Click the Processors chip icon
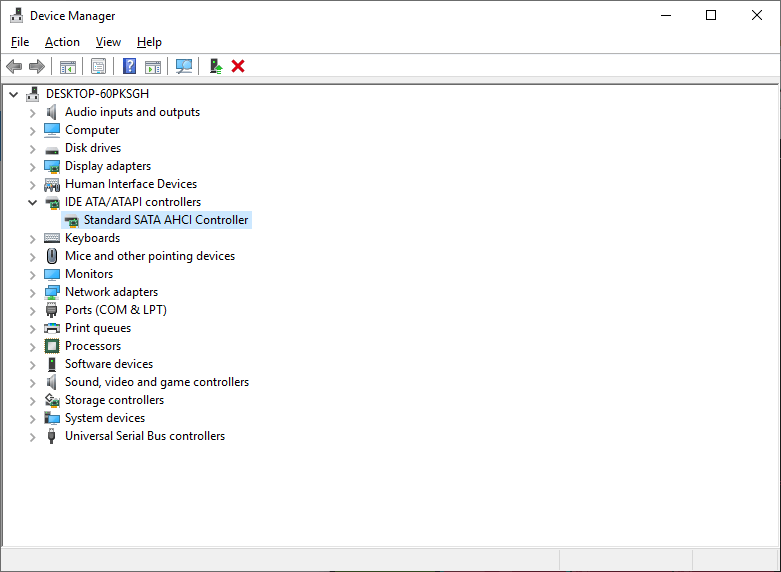The height and width of the screenshot is (572, 781). (x=52, y=346)
